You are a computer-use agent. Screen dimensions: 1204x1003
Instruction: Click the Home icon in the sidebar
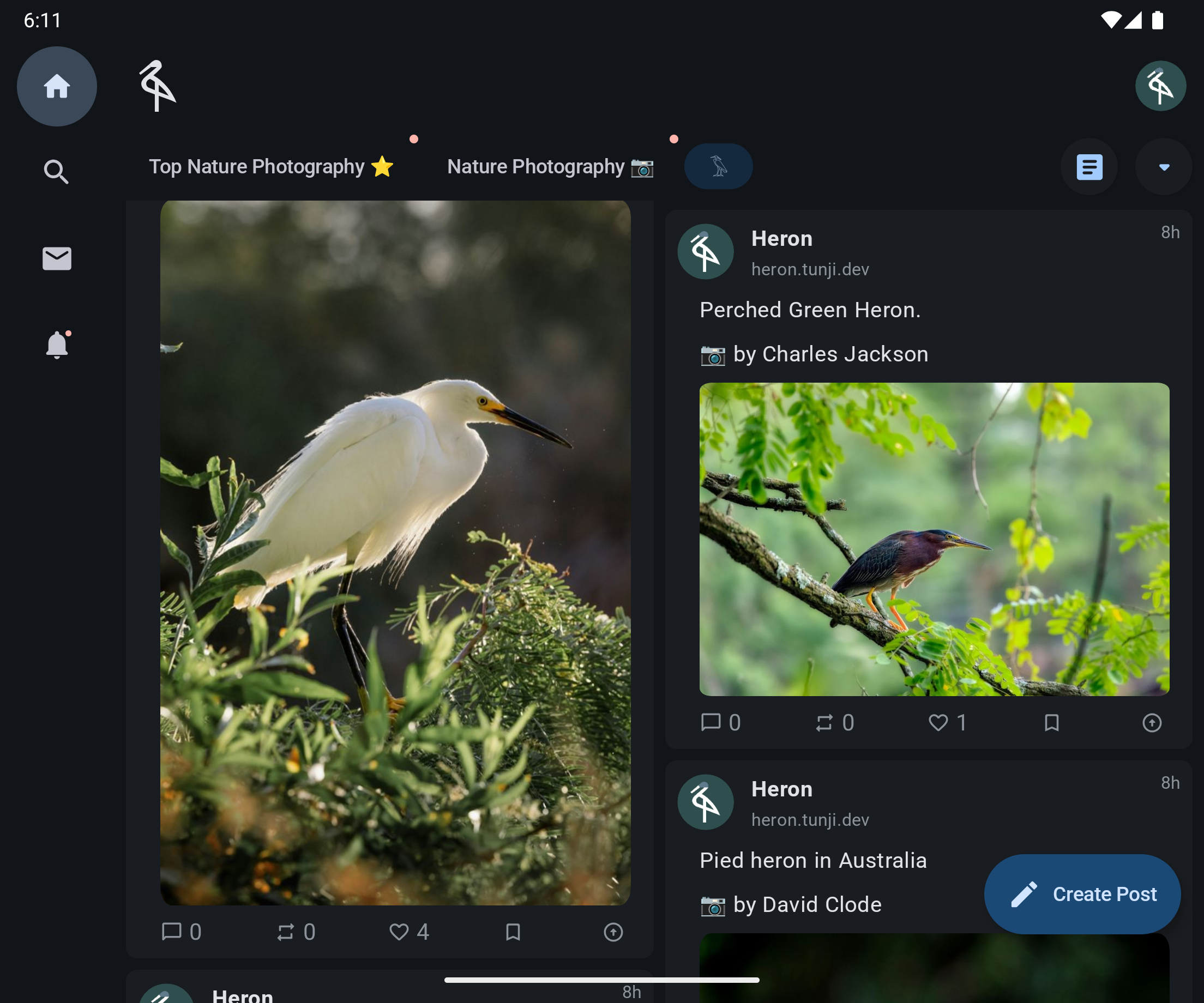click(x=57, y=86)
